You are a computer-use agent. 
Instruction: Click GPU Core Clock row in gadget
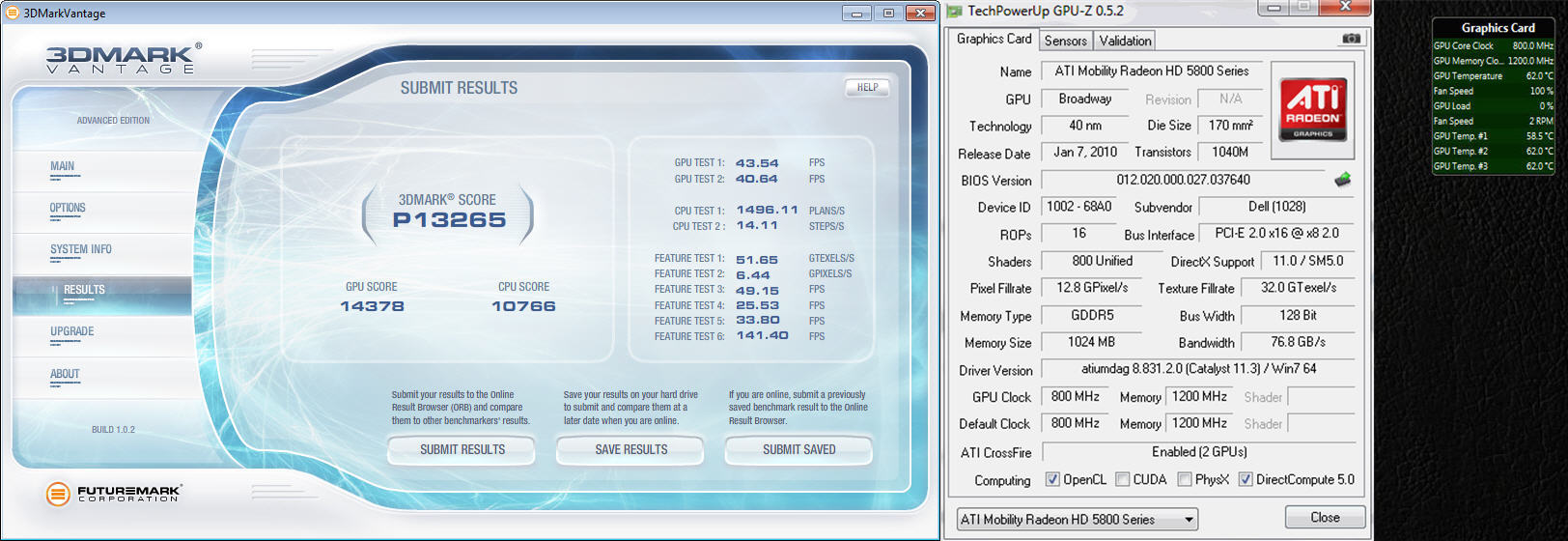[x=1493, y=45]
